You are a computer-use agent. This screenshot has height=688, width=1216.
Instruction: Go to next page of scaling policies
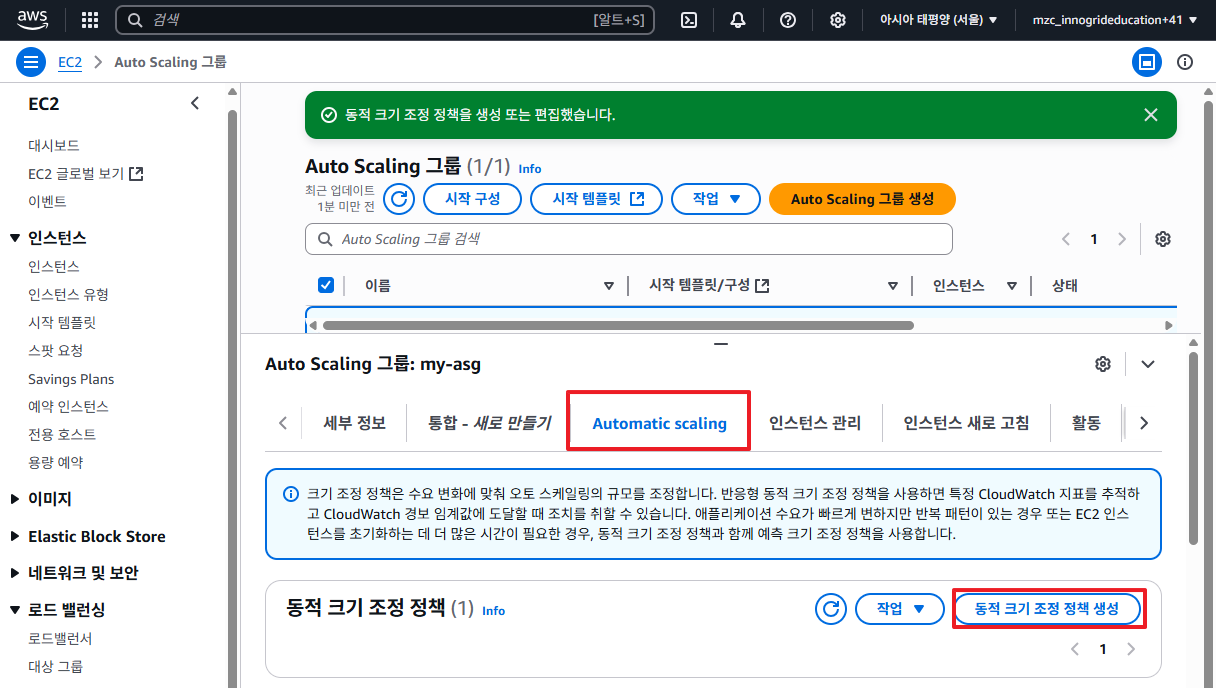[x=1131, y=649]
